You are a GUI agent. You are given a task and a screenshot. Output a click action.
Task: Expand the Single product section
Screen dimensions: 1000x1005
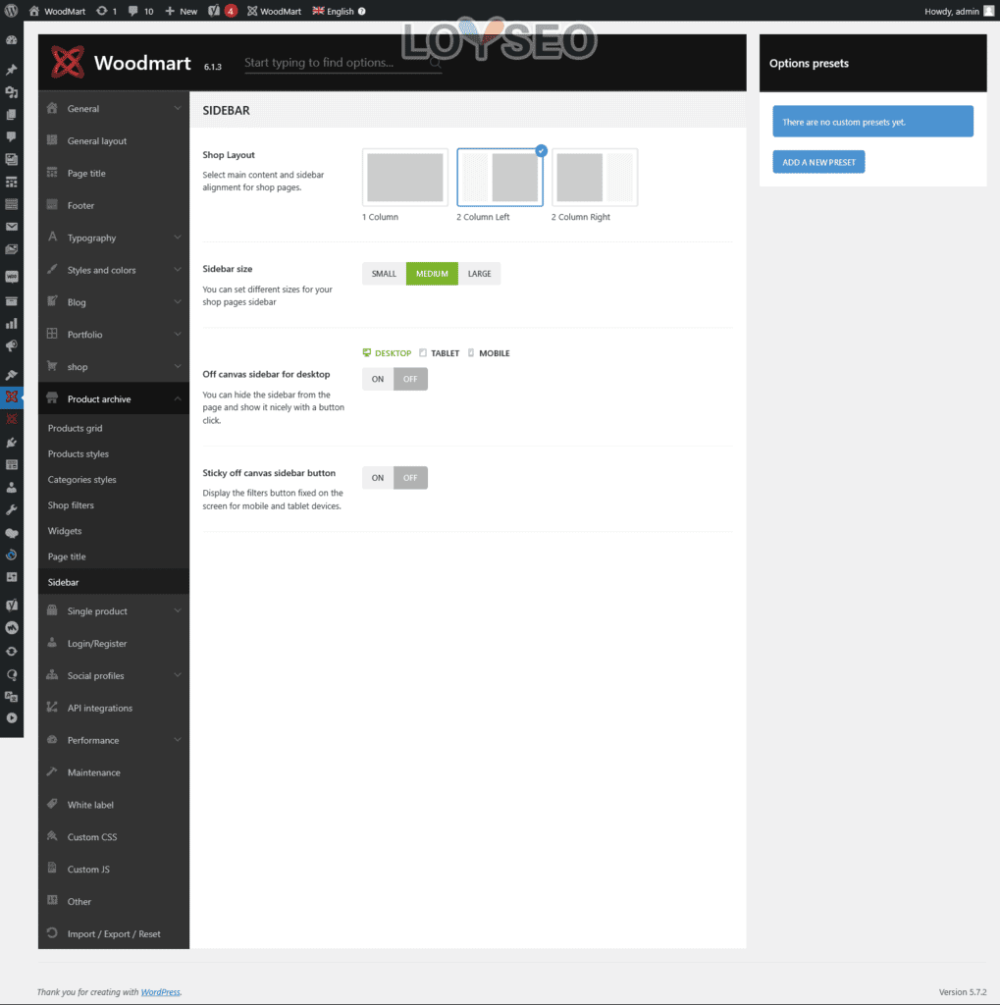[x=113, y=611]
